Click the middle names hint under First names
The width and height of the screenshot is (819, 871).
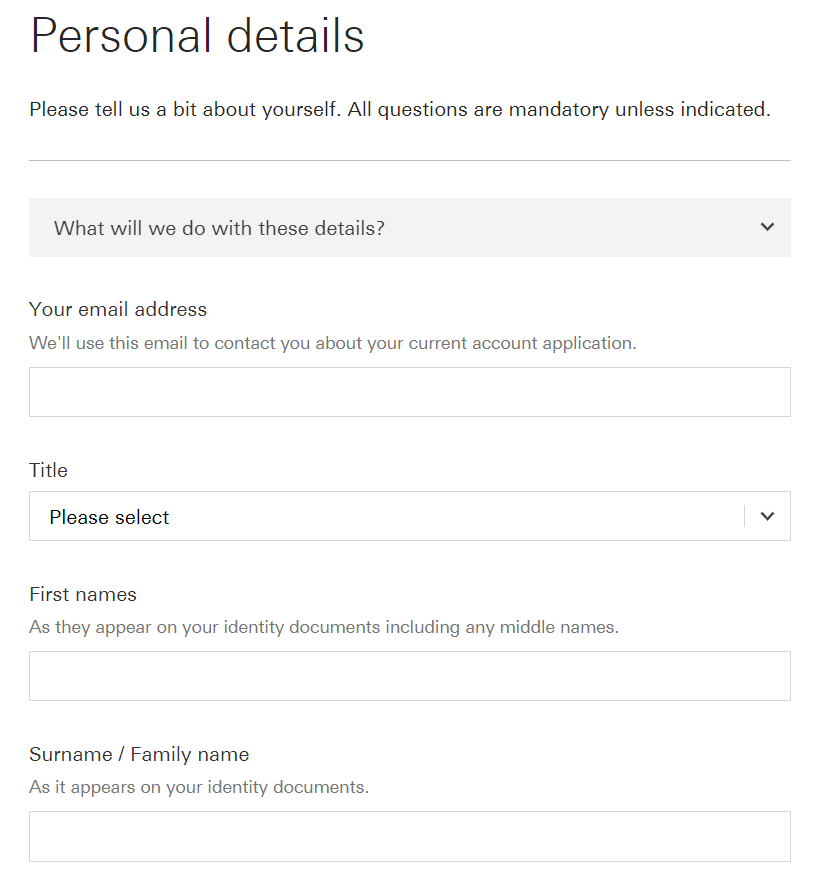(324, 628)
